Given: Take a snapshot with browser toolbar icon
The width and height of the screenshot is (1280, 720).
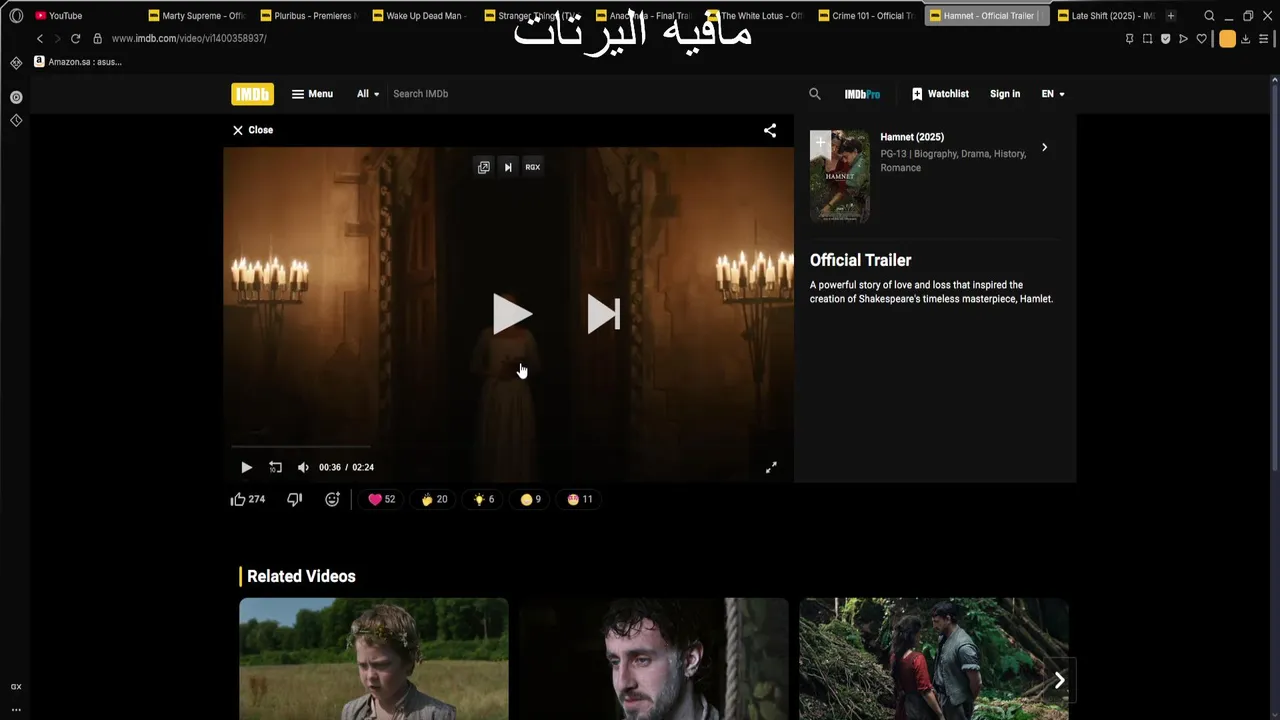Looking at the screenshot, I should (1147, 39).
